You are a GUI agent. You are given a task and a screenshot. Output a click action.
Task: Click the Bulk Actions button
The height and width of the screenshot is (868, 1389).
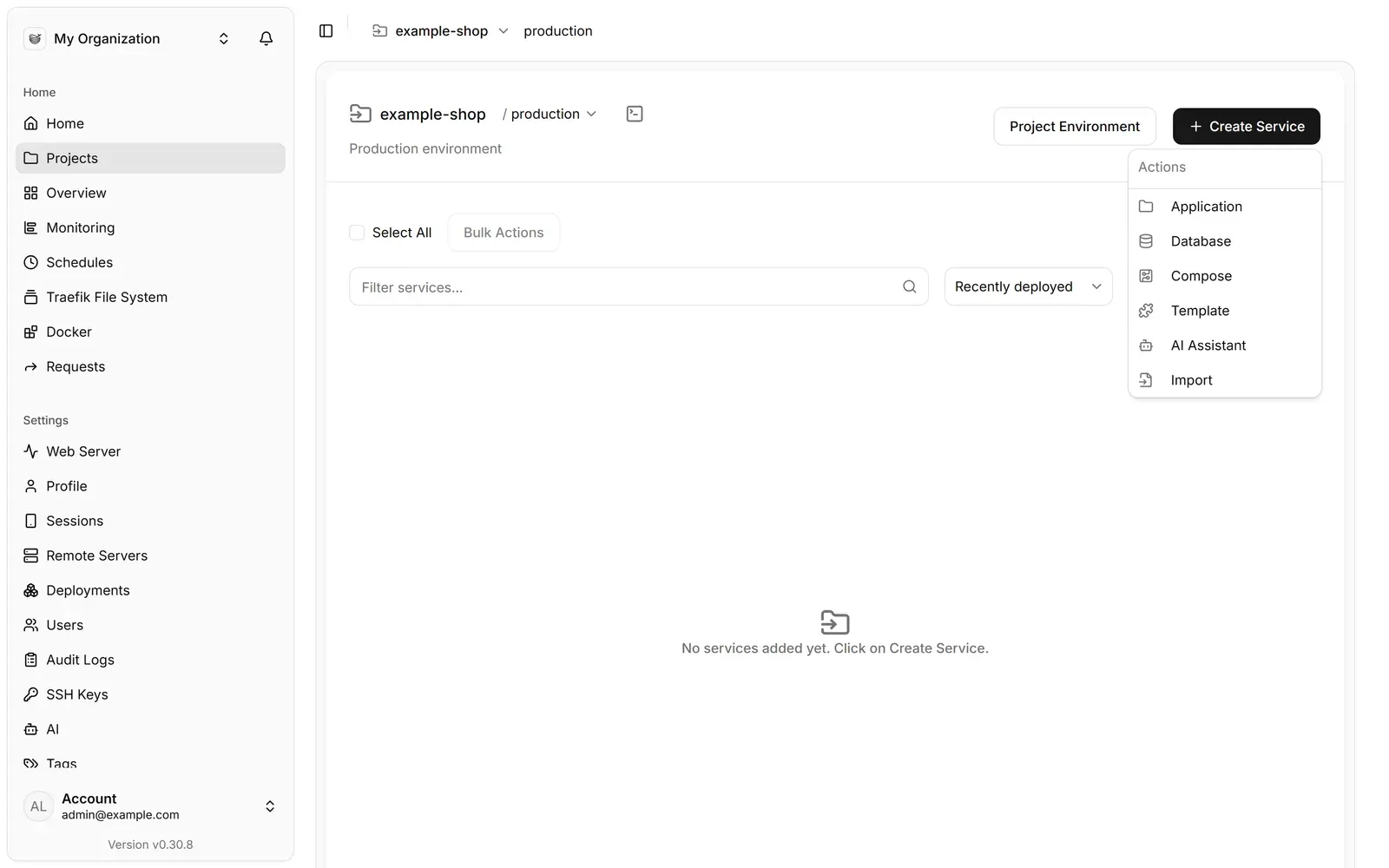[504, 233]
